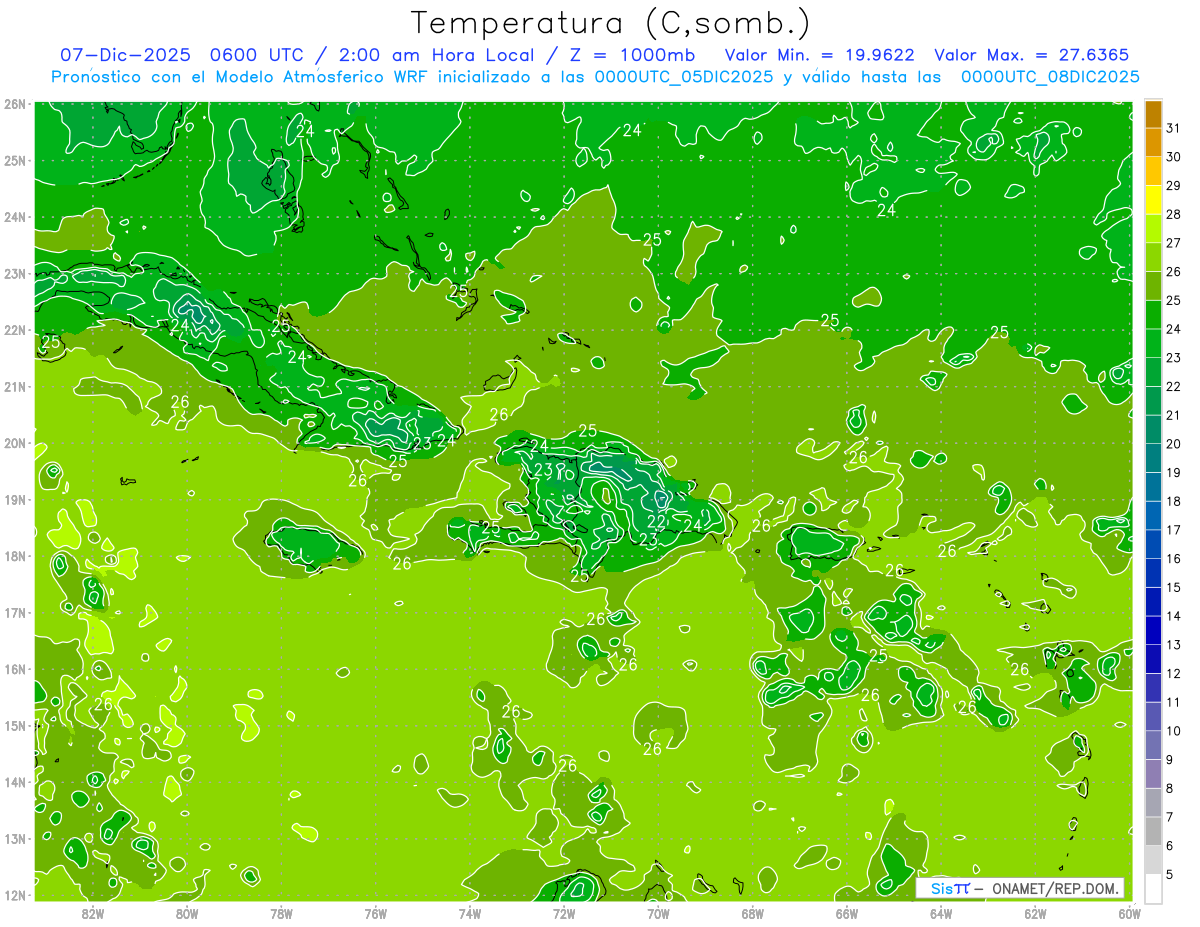Image resolution: width=1200 pixels, height=927 pixels.
Task: Click the 66W longitude axis label
Action: point(847,913)
